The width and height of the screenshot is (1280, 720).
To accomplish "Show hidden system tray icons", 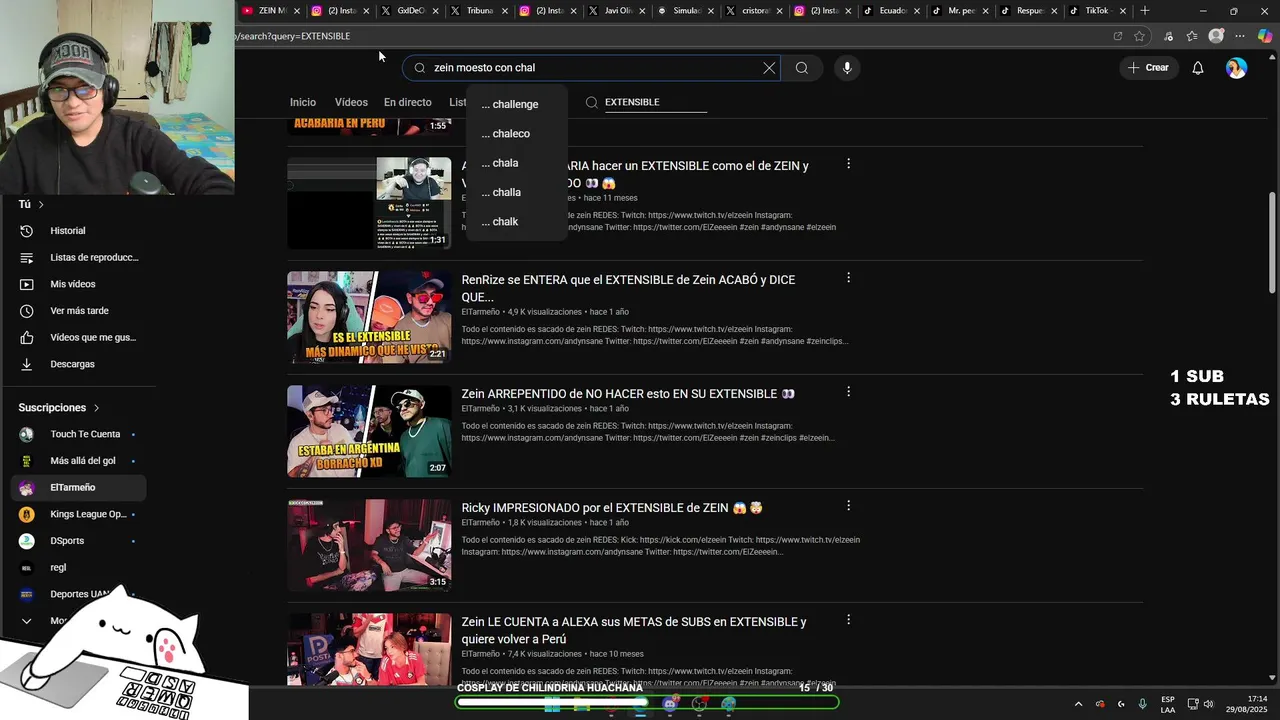I will pyautogui.click(x=1078, y=704).
